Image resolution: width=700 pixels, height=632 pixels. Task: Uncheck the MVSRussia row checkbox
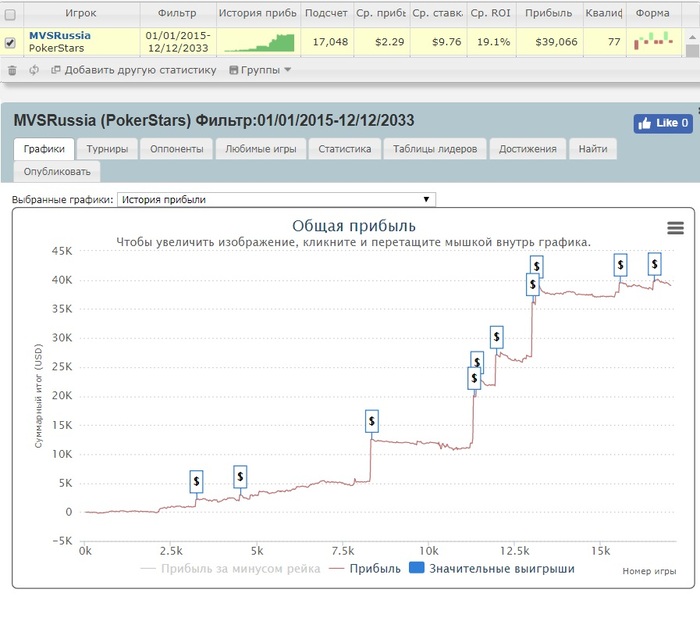point(10,42)
